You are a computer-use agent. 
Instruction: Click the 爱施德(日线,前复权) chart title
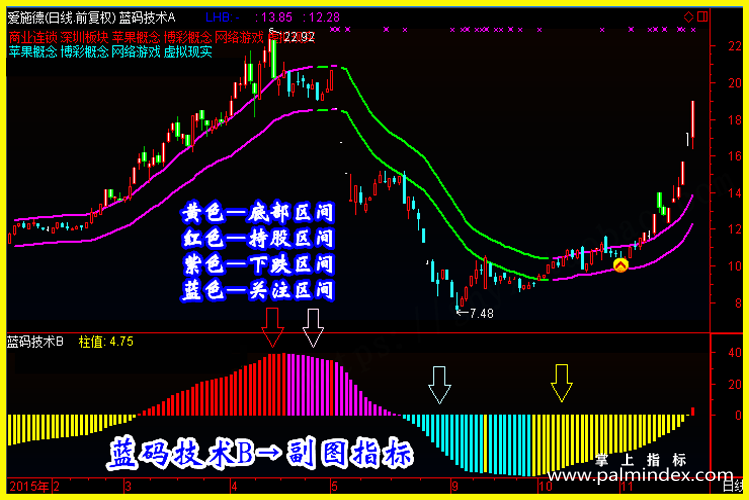click(x=62, y=18)
